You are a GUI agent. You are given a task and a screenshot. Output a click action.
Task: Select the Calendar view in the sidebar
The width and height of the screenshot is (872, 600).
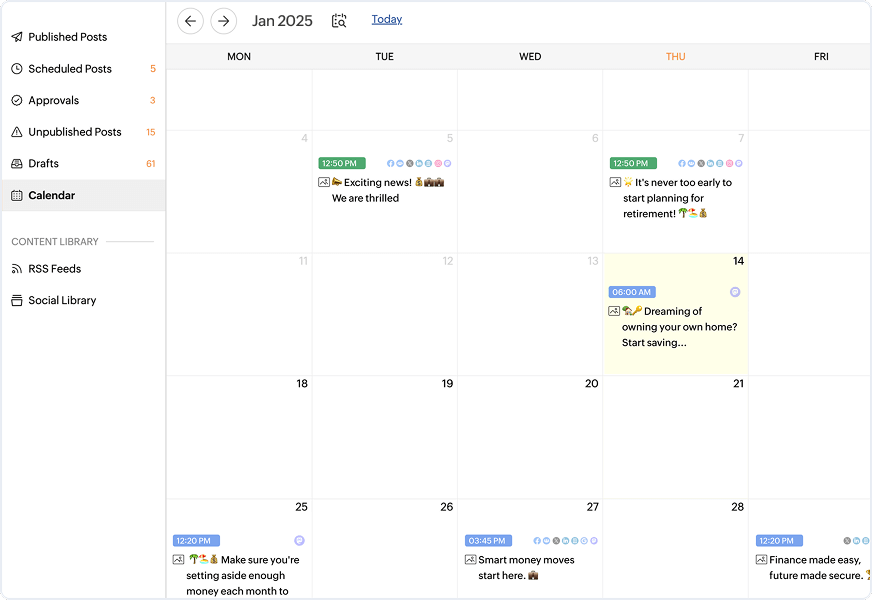pos(50,193)
